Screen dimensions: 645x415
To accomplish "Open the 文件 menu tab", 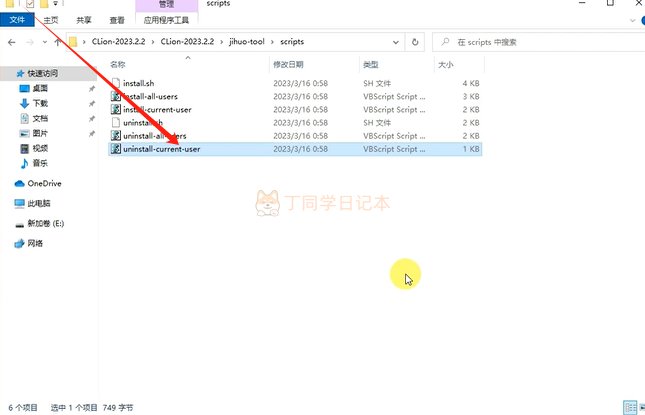I will point(17,20).
